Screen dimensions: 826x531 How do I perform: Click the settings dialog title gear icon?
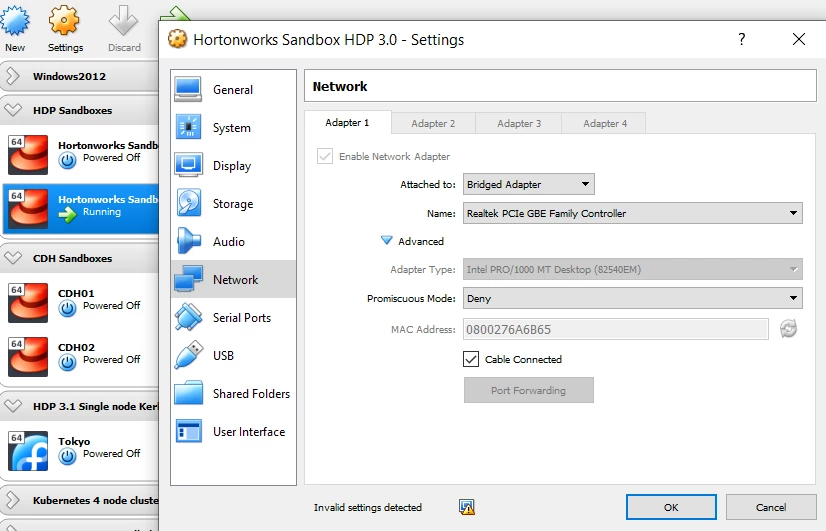pos(178,39)
